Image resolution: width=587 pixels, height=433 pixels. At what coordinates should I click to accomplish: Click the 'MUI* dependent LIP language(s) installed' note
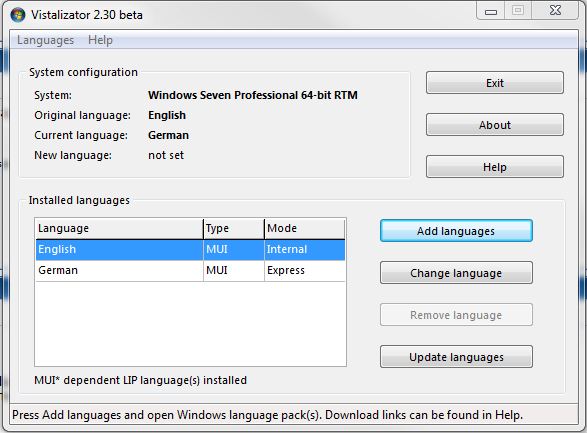[x=140, y=380]
